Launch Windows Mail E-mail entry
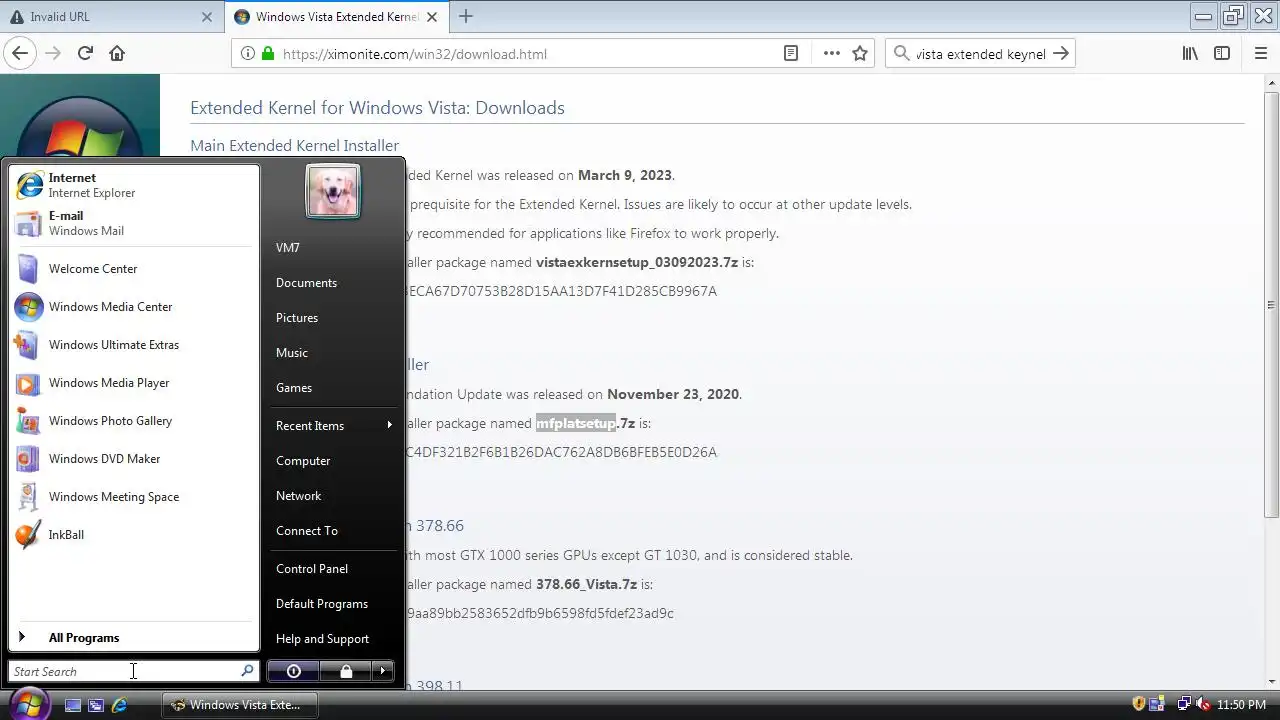The image size is (1280, 720). (x=134, y=223)
